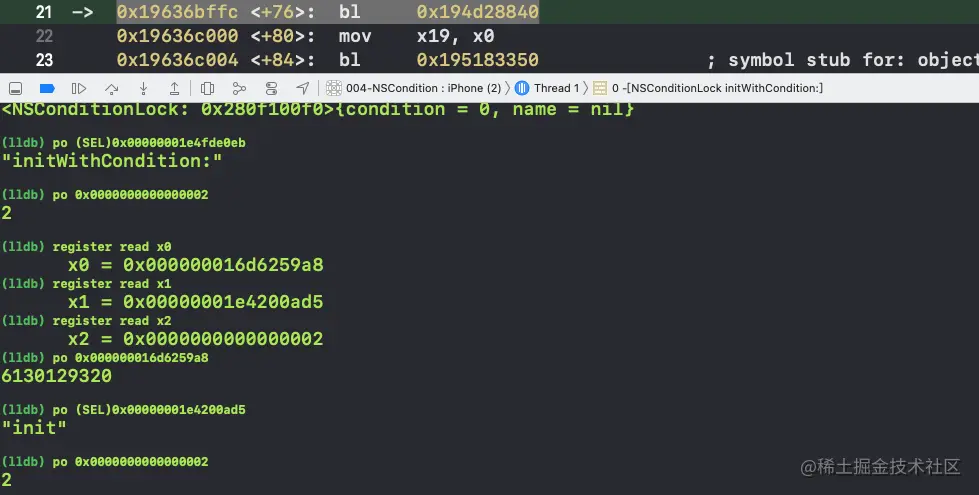Click the operands x19, x0
Viewport: 979px width, 495px height.
pos(455,36)
